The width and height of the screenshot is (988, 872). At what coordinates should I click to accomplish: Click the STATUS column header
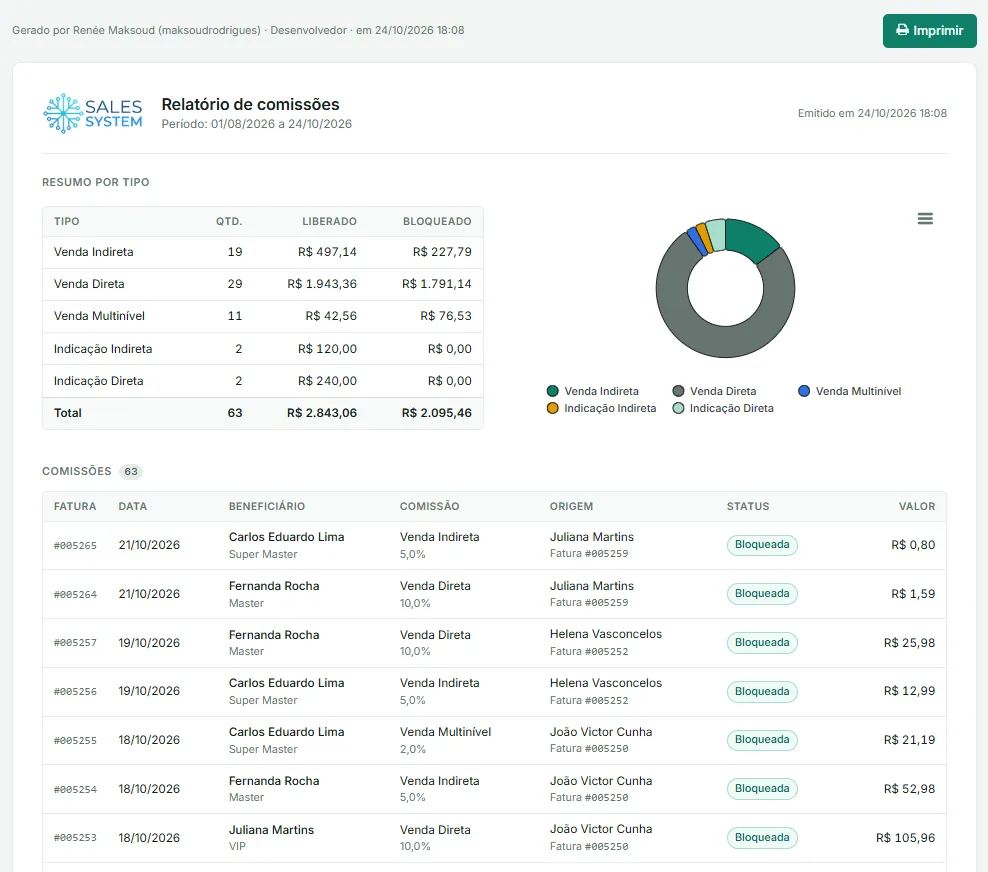748,507
